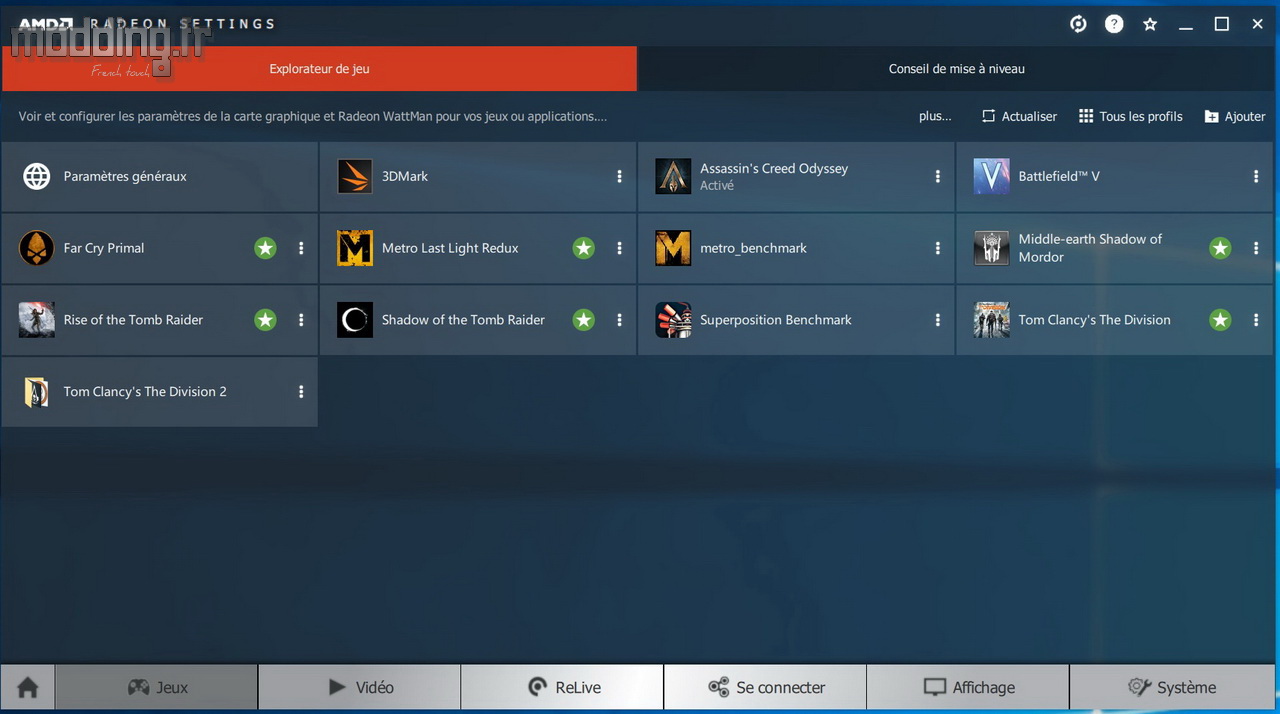Click the Tom Clancy's The Division 2 icon

pos(37,392)
